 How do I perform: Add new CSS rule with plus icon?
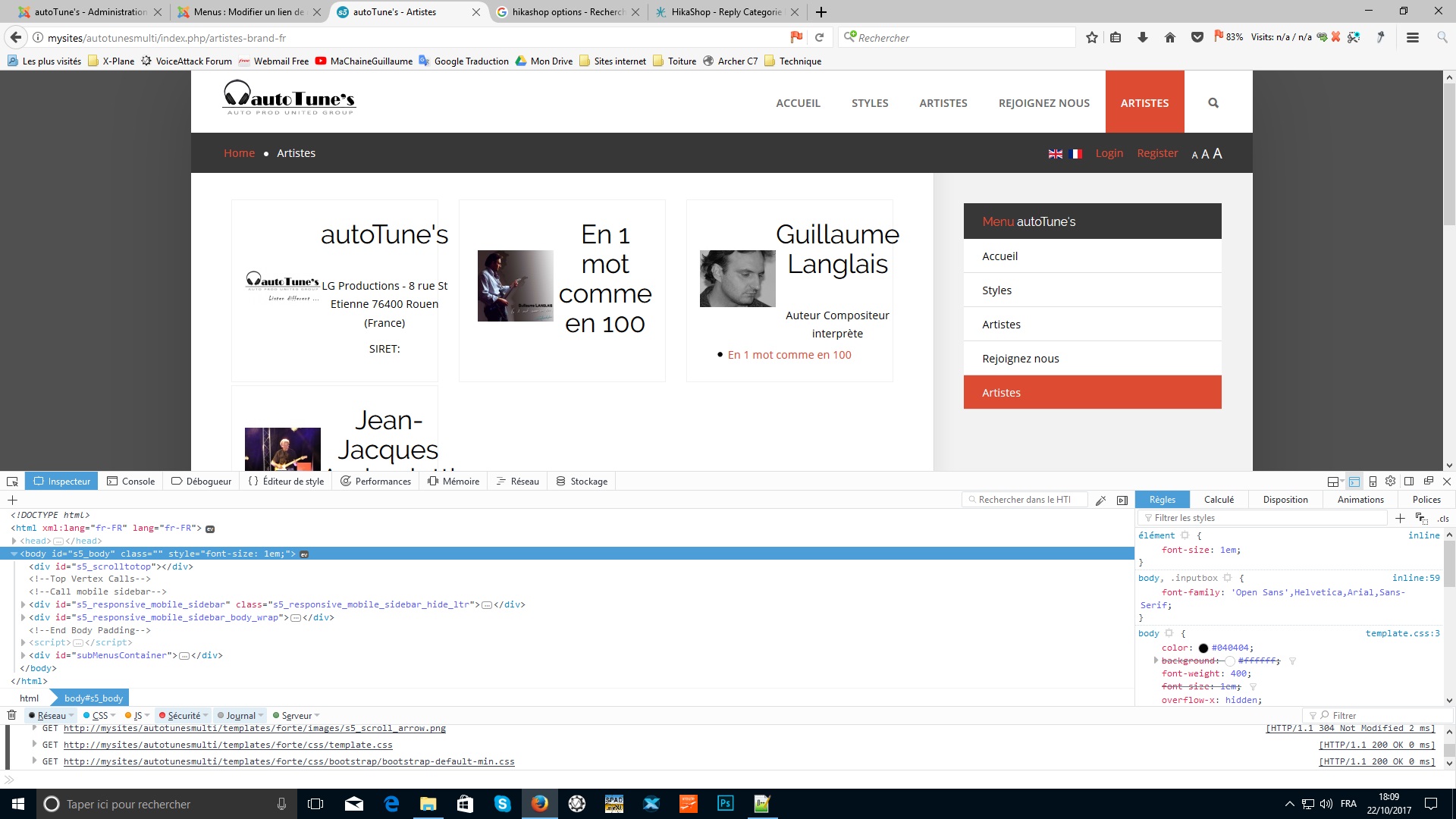pyautogui.click(x=1400, y=518)
